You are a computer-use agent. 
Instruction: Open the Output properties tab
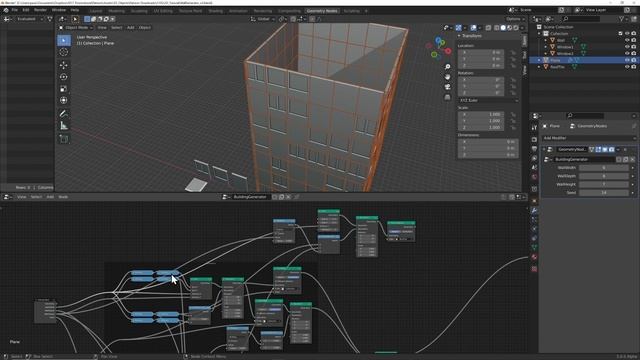[534, 149]
